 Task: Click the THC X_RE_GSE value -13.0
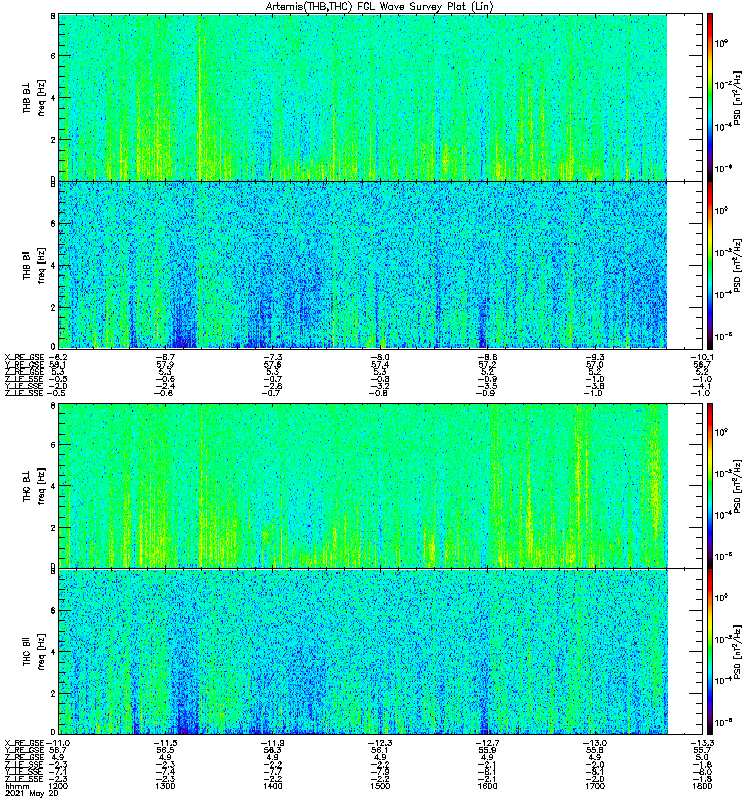point(595,743)
